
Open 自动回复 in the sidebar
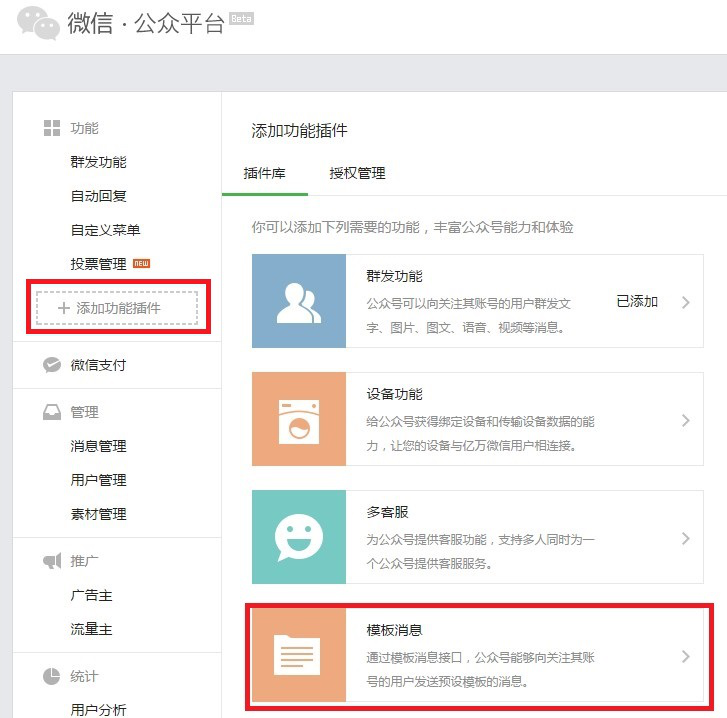click(98, 196)
